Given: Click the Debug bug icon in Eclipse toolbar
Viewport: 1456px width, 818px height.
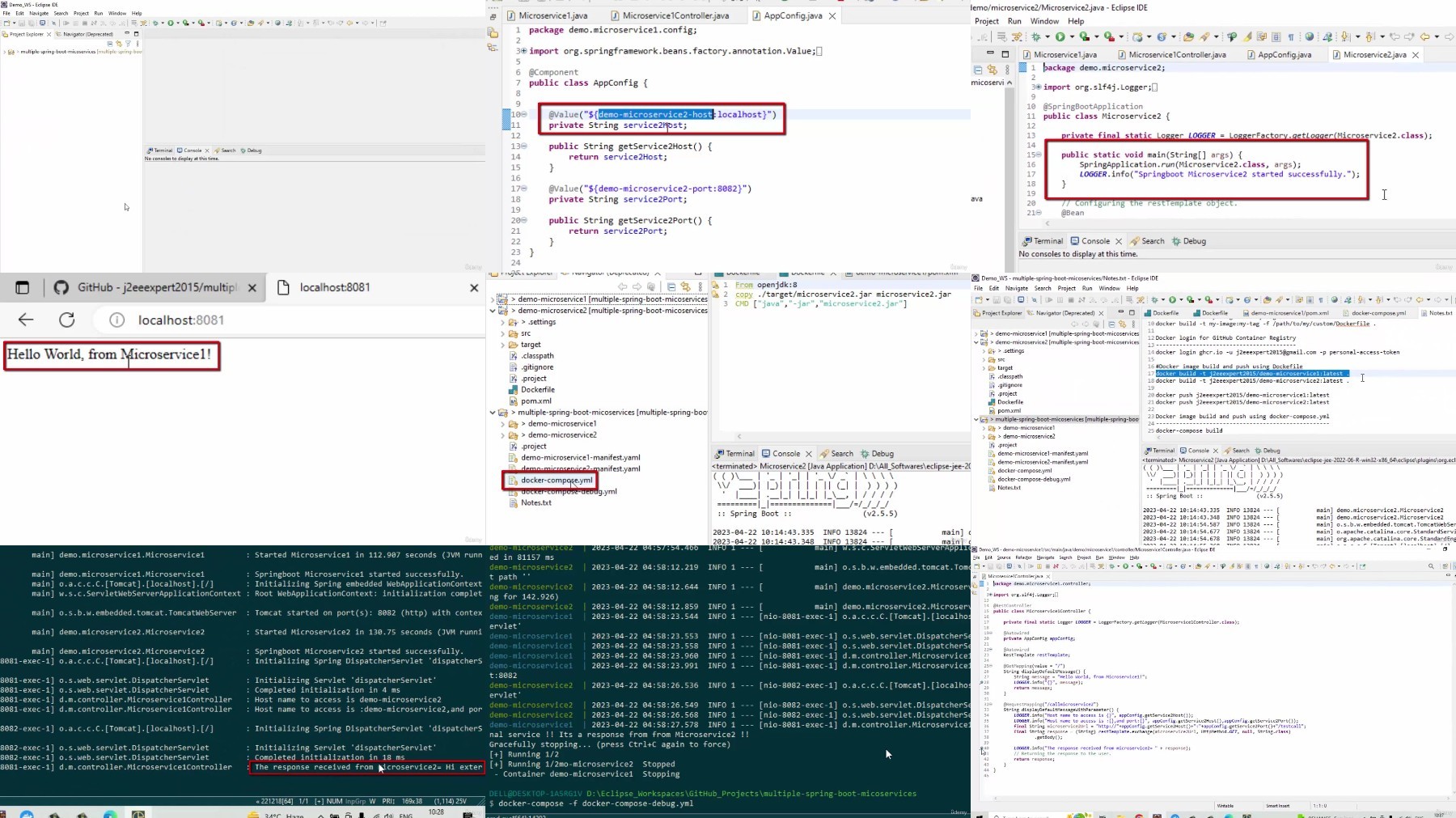Looking at the screenshot, I should pos(1035,36).
